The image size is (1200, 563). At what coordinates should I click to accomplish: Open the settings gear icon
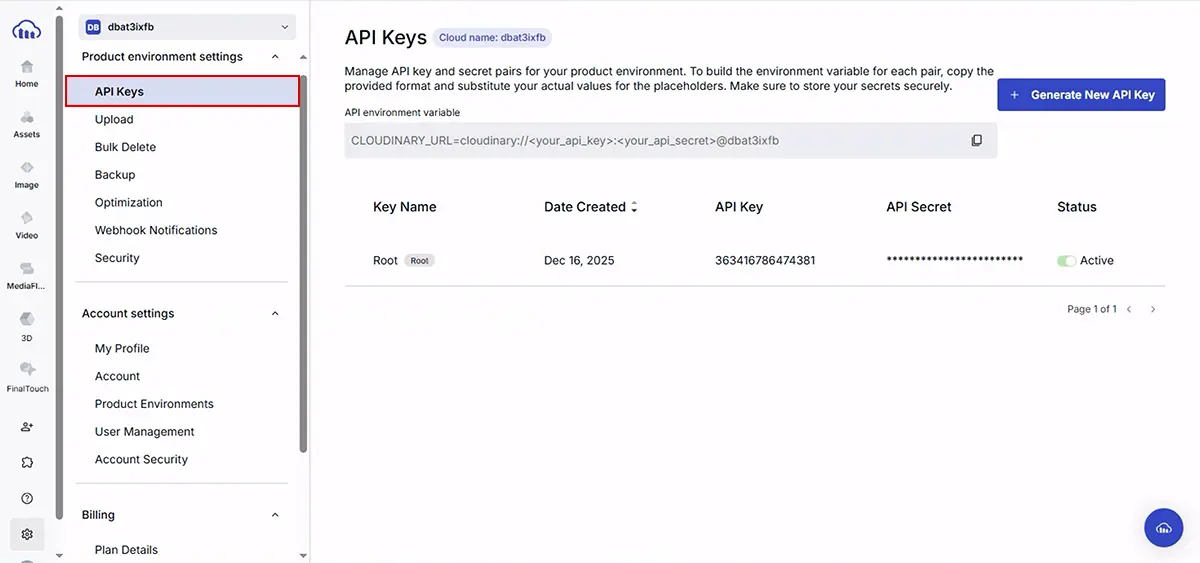tap(27, 534)
